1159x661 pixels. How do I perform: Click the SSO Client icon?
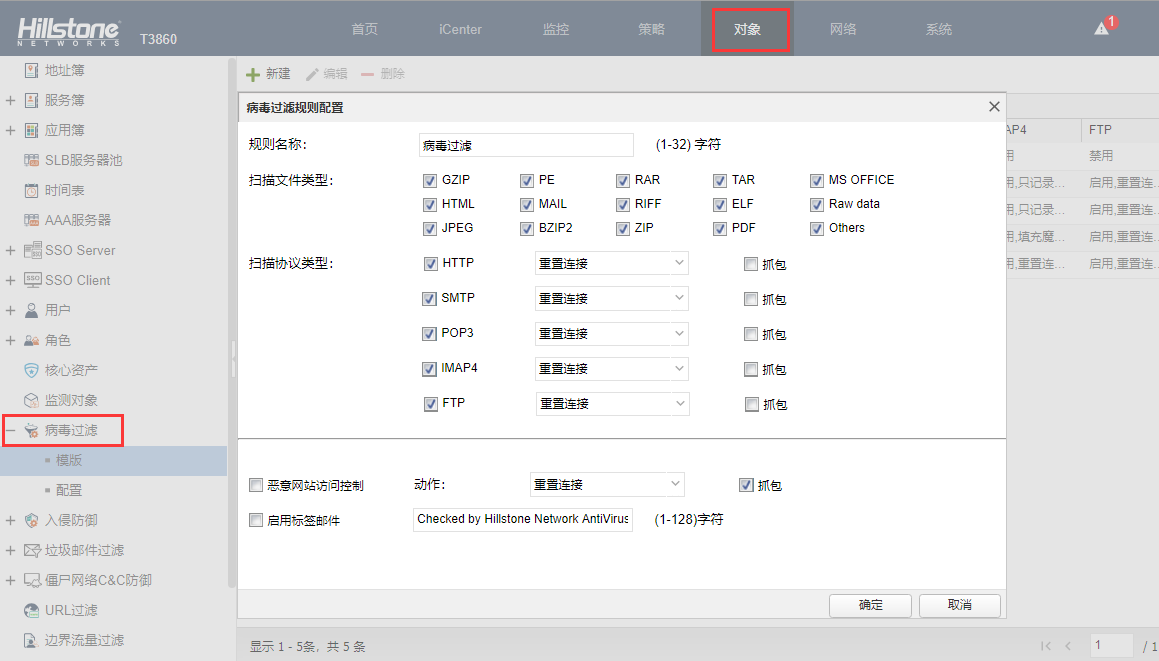point(33,280)
